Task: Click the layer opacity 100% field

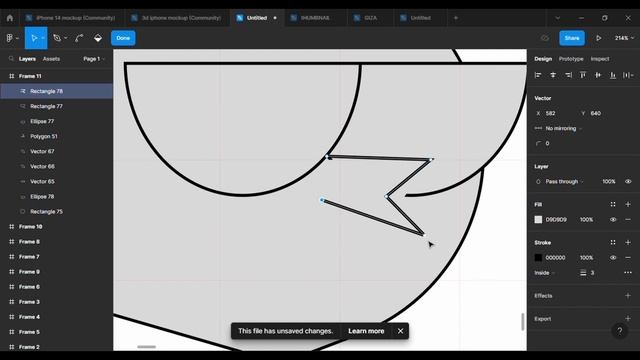Action: (x=609, y=182)
